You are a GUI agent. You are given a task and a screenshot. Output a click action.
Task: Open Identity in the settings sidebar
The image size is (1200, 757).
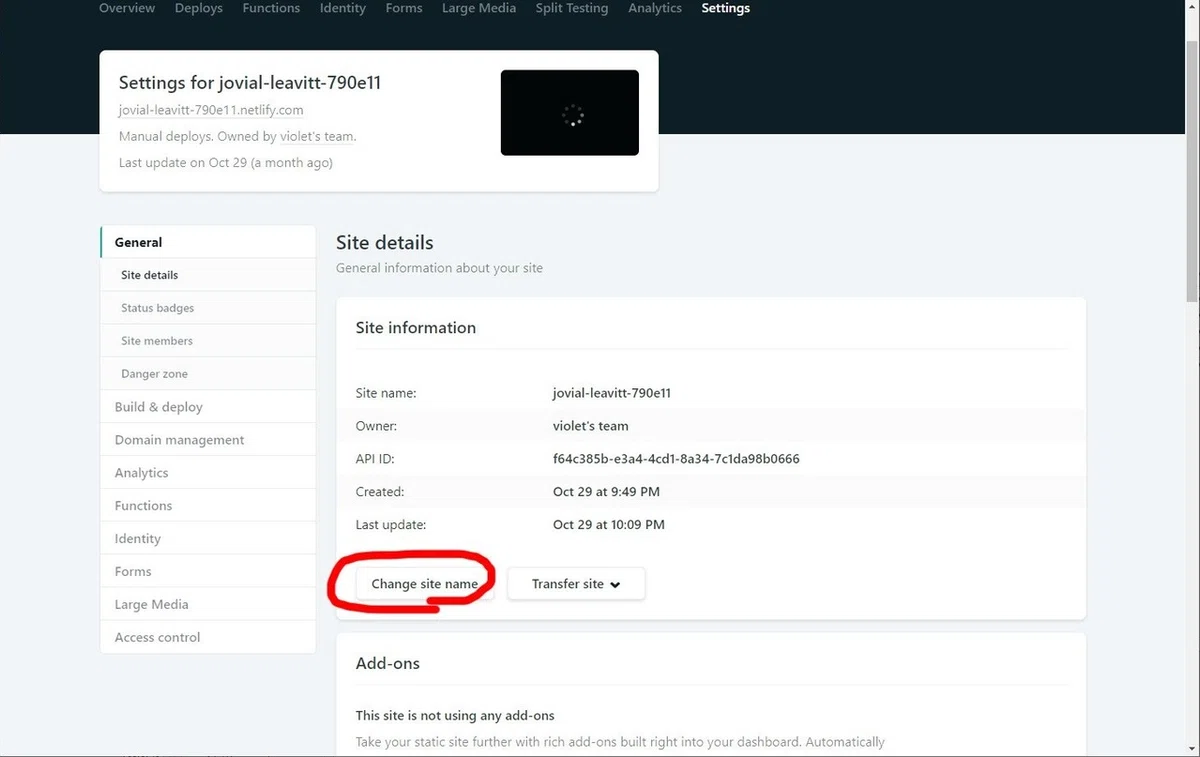pos(208,539)
